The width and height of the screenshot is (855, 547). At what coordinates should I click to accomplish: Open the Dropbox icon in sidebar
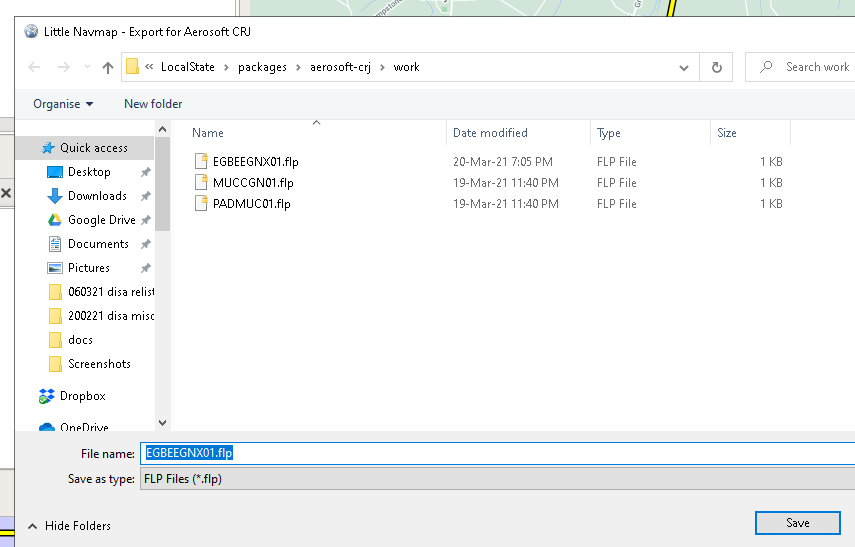click(47, 396)
